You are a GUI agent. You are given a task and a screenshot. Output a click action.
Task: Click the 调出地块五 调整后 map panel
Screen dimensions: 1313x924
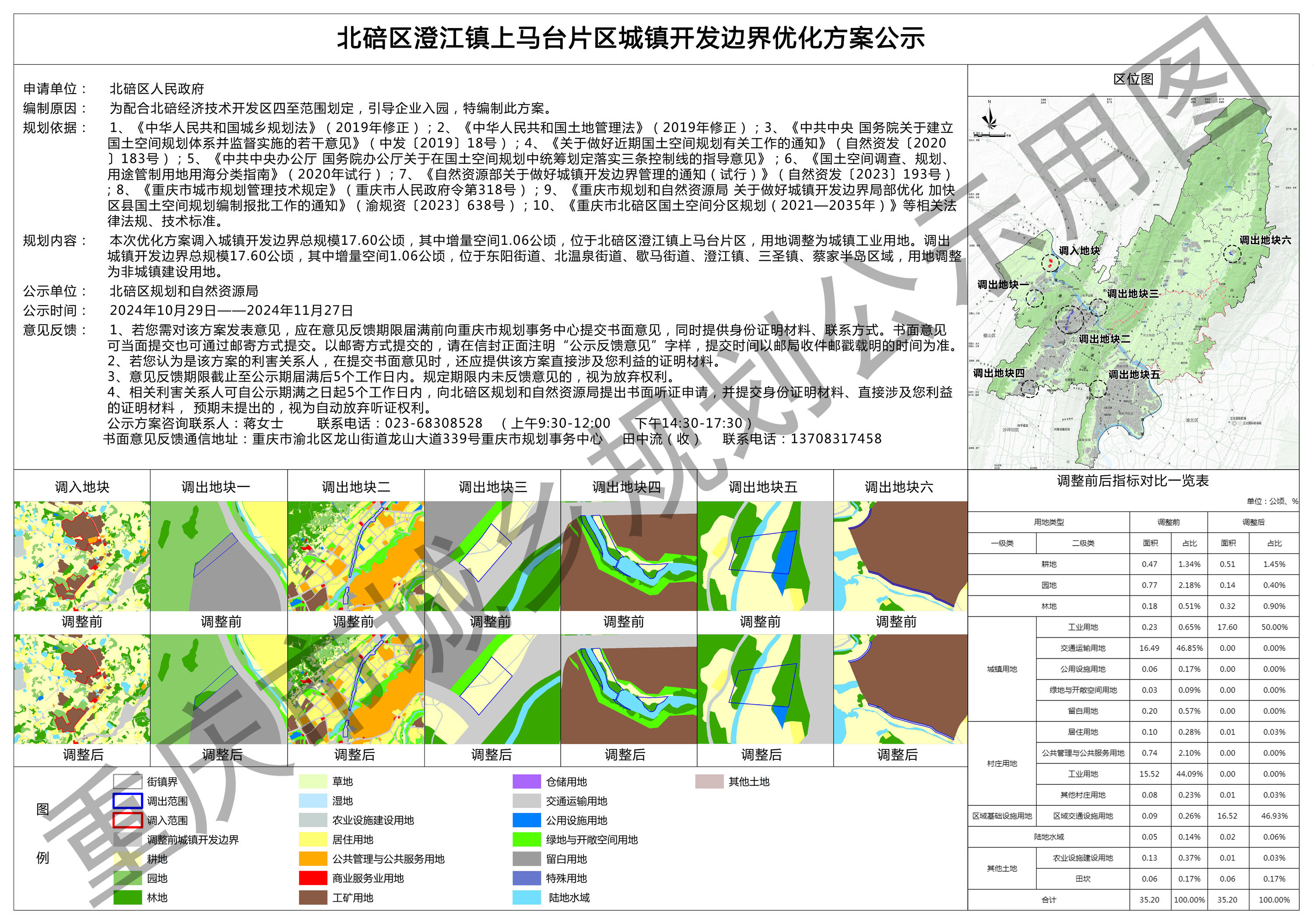point(765,689)
